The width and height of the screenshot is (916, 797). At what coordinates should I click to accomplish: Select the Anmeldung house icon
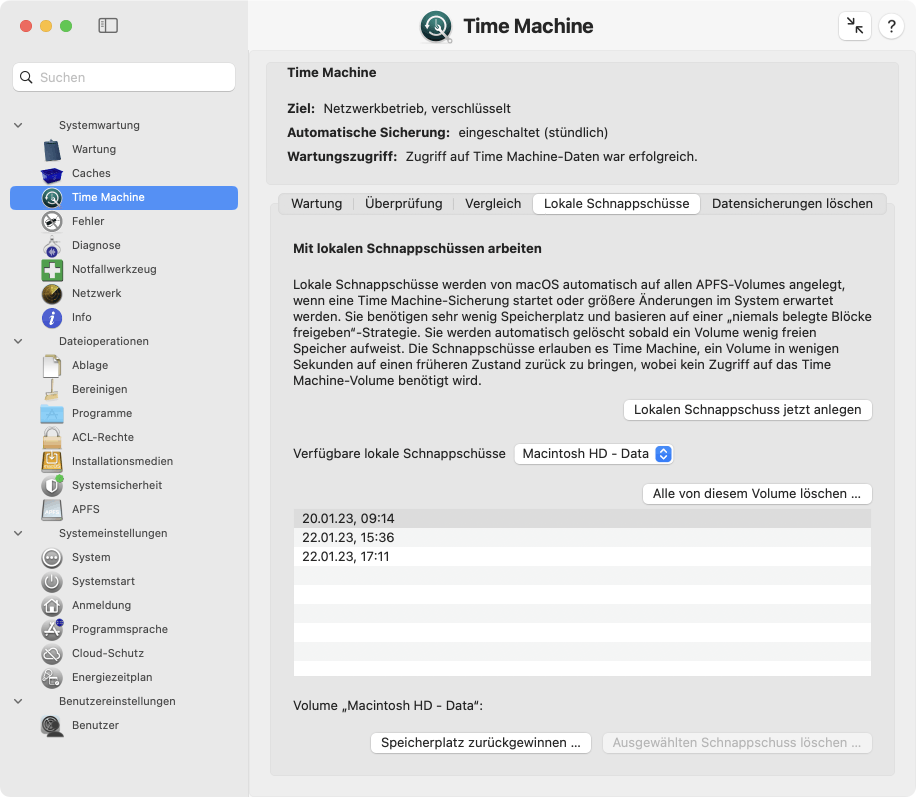point(52,605)
